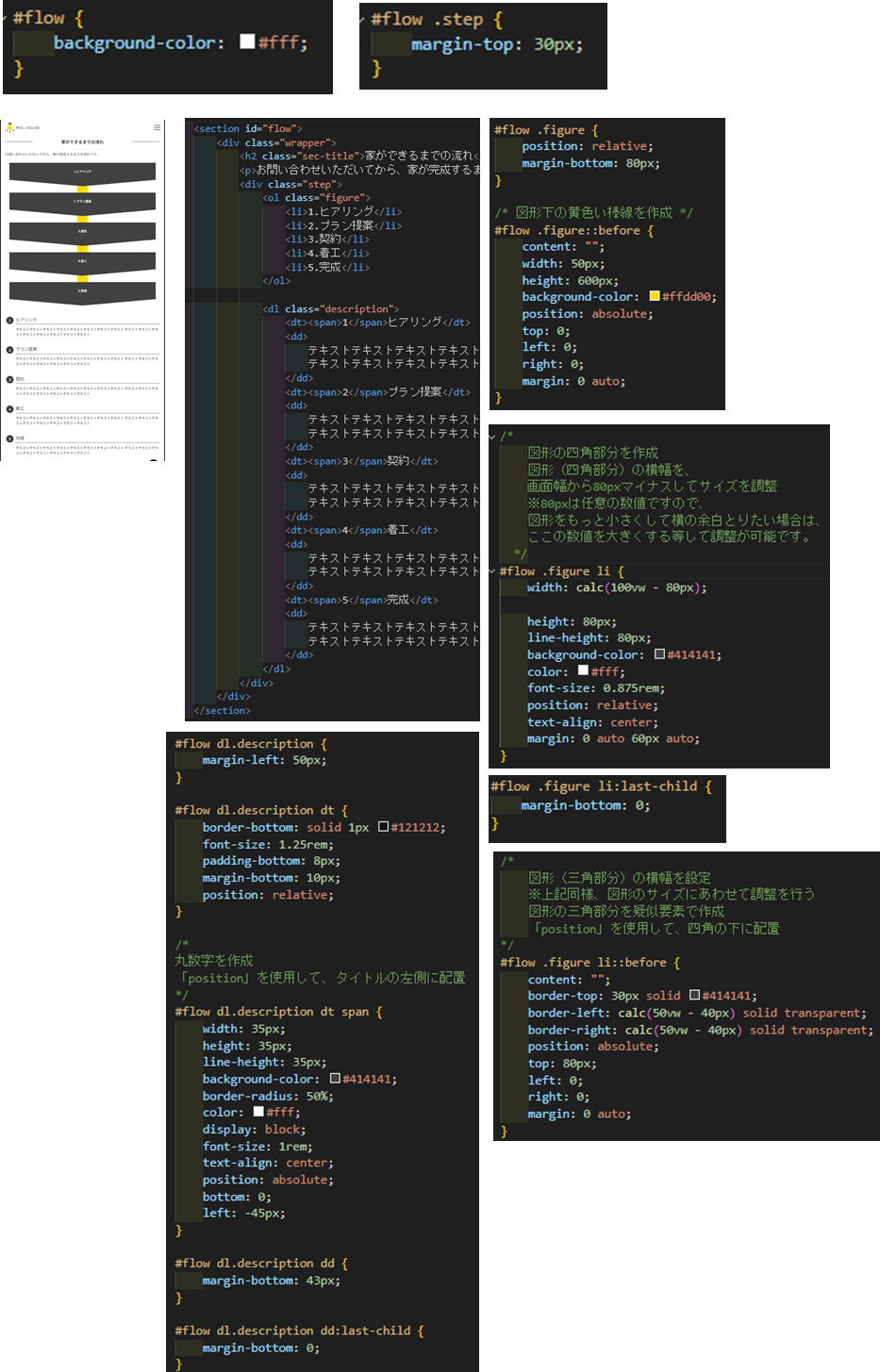Open the #fff swatch in the dt span color property
Viewport: 880px width, 1372px height.
tap(258, 1112)
